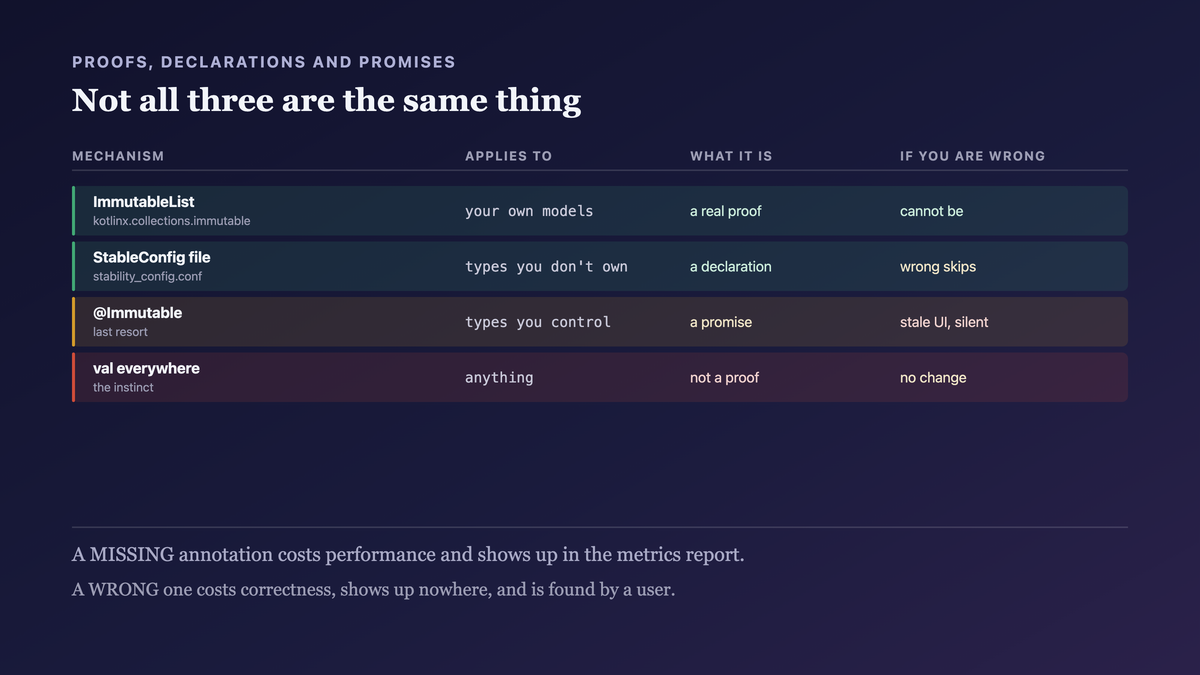Click the 'last resort' subtitle
Viewport: 1200px width, 675px height.
click(x=120, y=332)
